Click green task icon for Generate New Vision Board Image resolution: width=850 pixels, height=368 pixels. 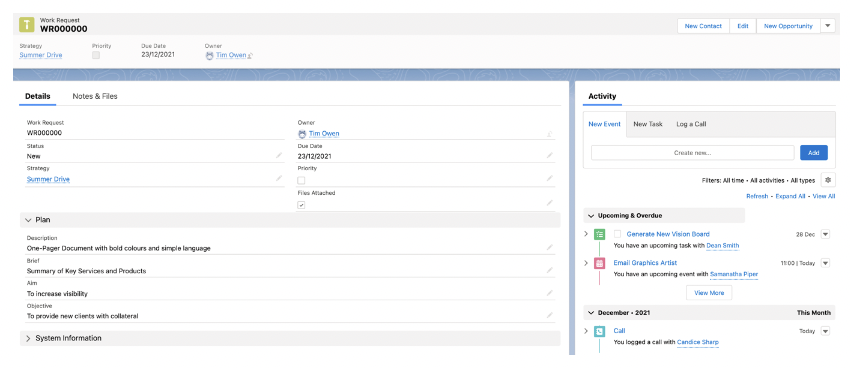coord(600,234)
